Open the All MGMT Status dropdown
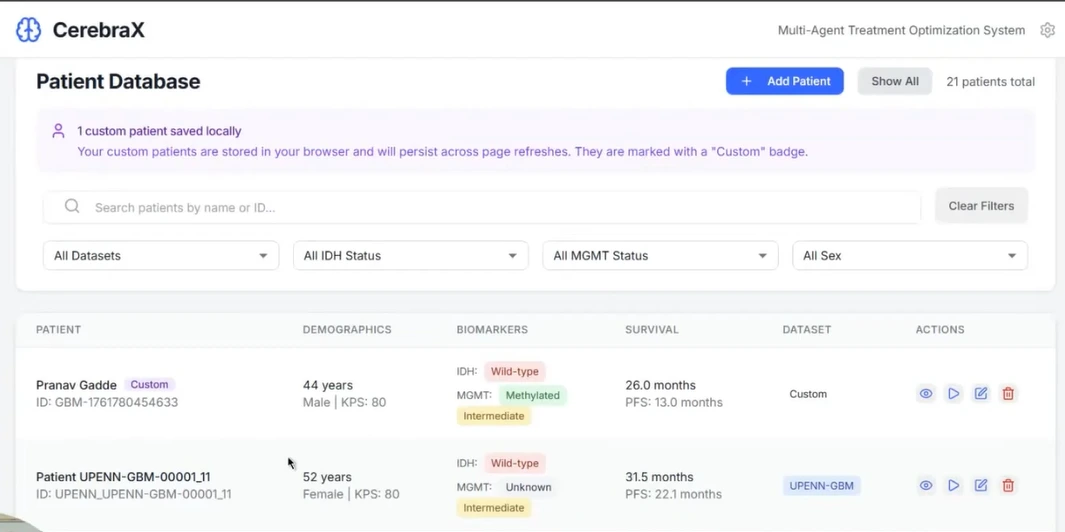This screenshot has height=532, width=1065. tap(660, 255)
